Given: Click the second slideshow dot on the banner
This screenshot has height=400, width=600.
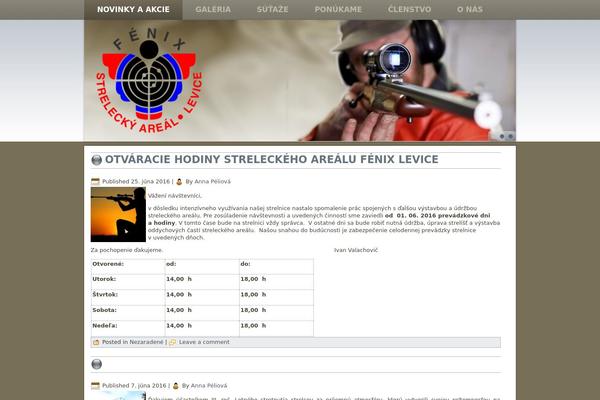Looking at the screenshot, I should pyautogui.click(x=510, y=136).
